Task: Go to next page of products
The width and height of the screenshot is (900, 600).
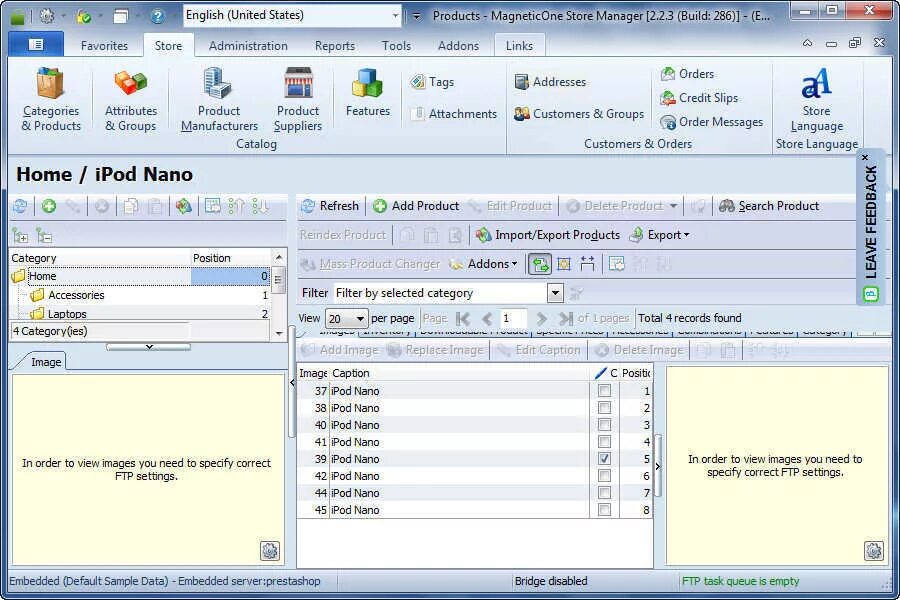Action: coord(541,318)
